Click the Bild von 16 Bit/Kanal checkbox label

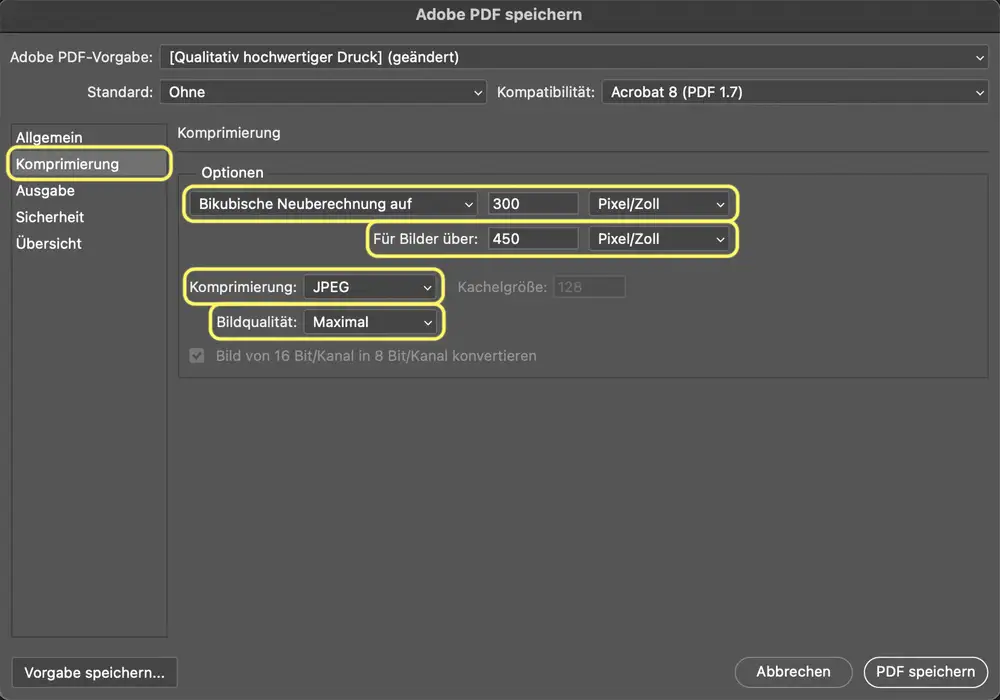coord(376,356)
